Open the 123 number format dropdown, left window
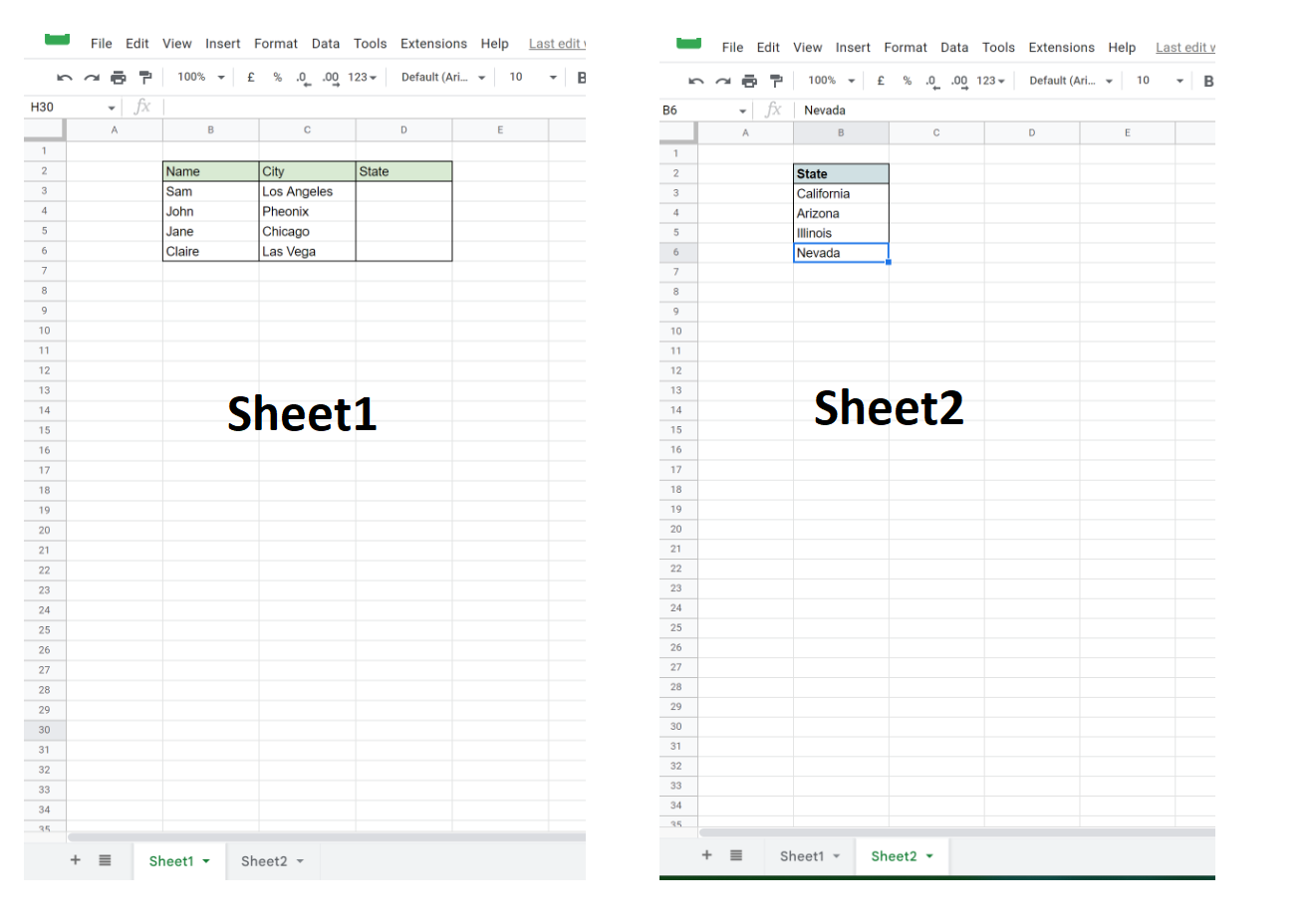The width and height of the screenshot is (1309, 924). pos(362,78)
